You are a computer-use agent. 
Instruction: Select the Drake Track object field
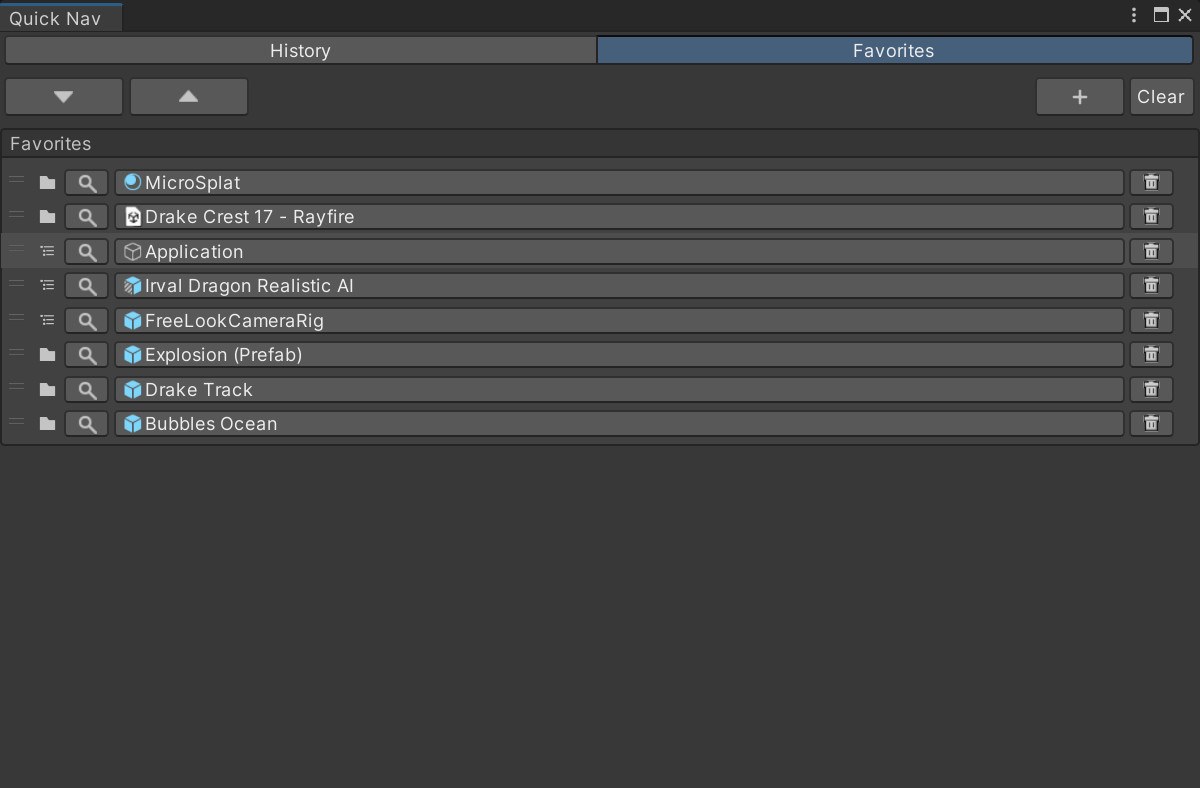(x=619, y=390)
